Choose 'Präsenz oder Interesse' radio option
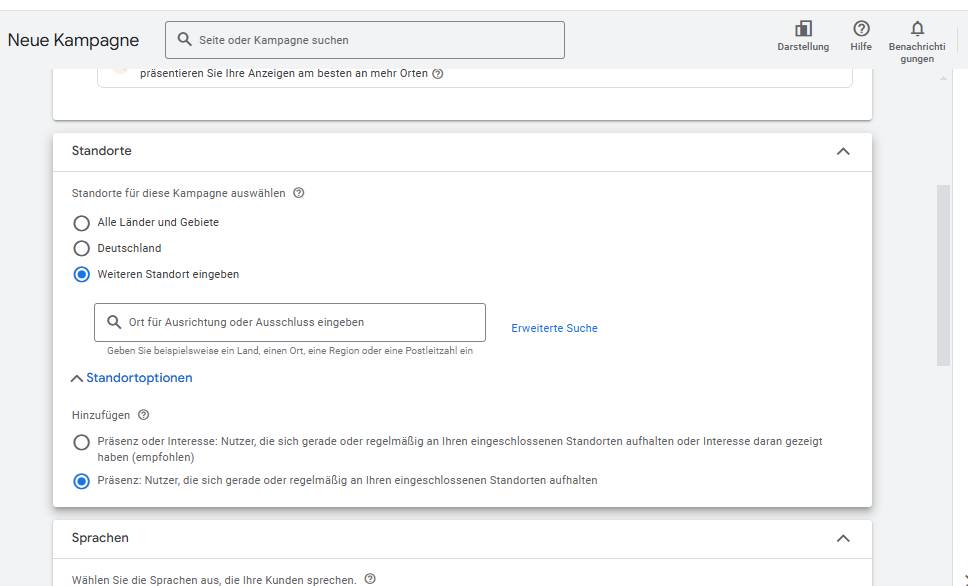 pyautogui.click(x=81, y=442)
